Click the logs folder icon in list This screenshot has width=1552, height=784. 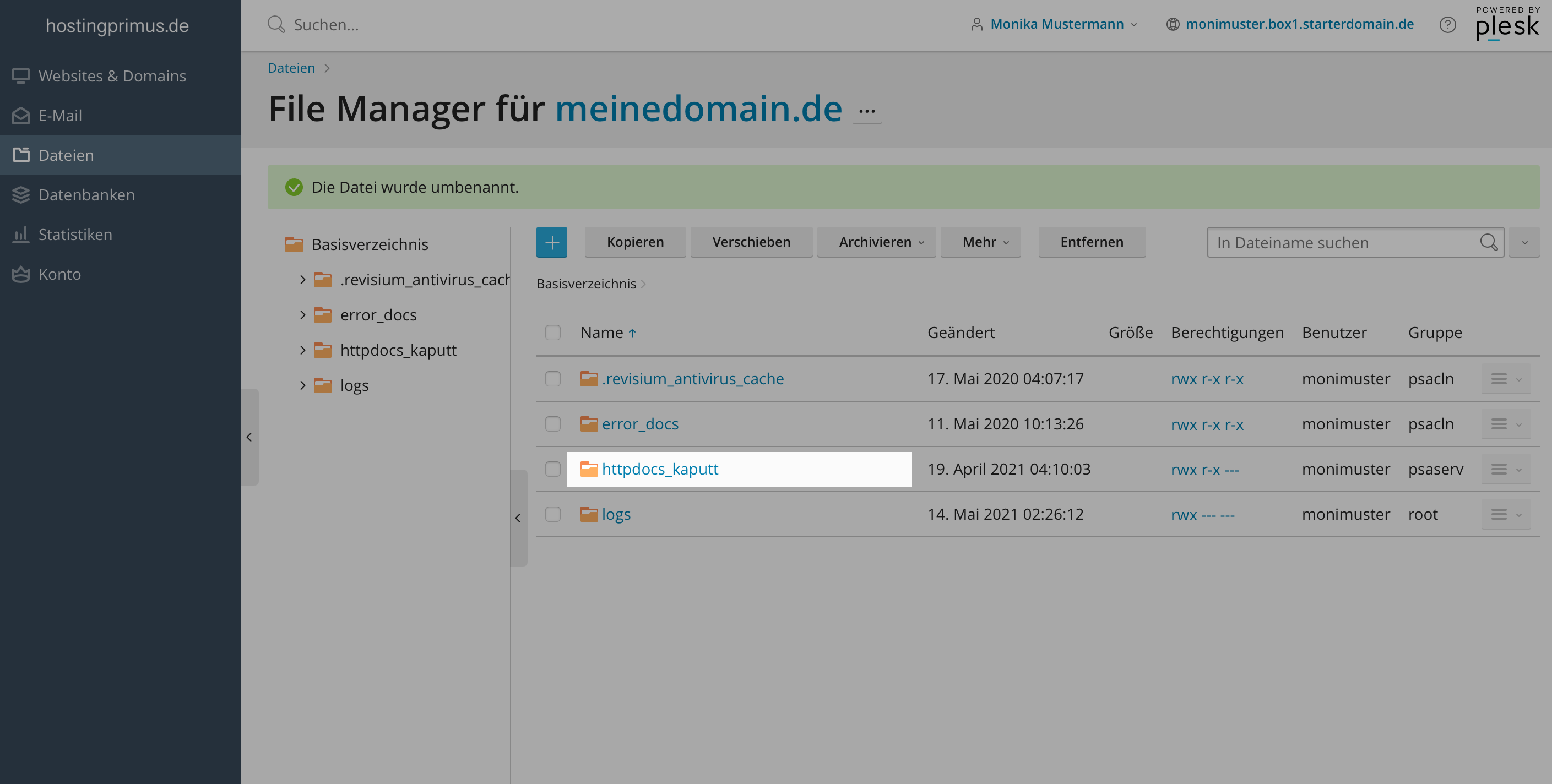[589, 514]
